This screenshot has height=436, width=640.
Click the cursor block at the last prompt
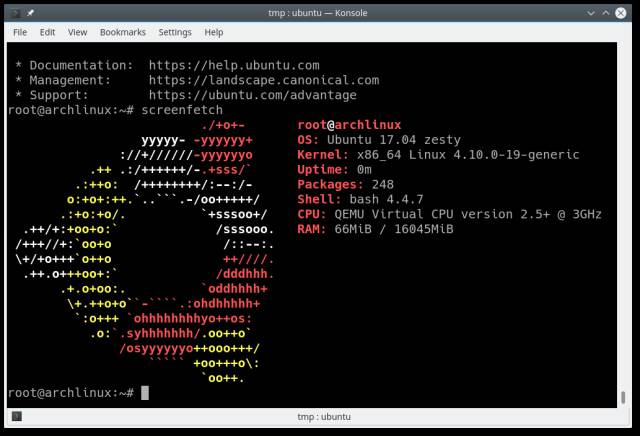[x=145, y=393]
